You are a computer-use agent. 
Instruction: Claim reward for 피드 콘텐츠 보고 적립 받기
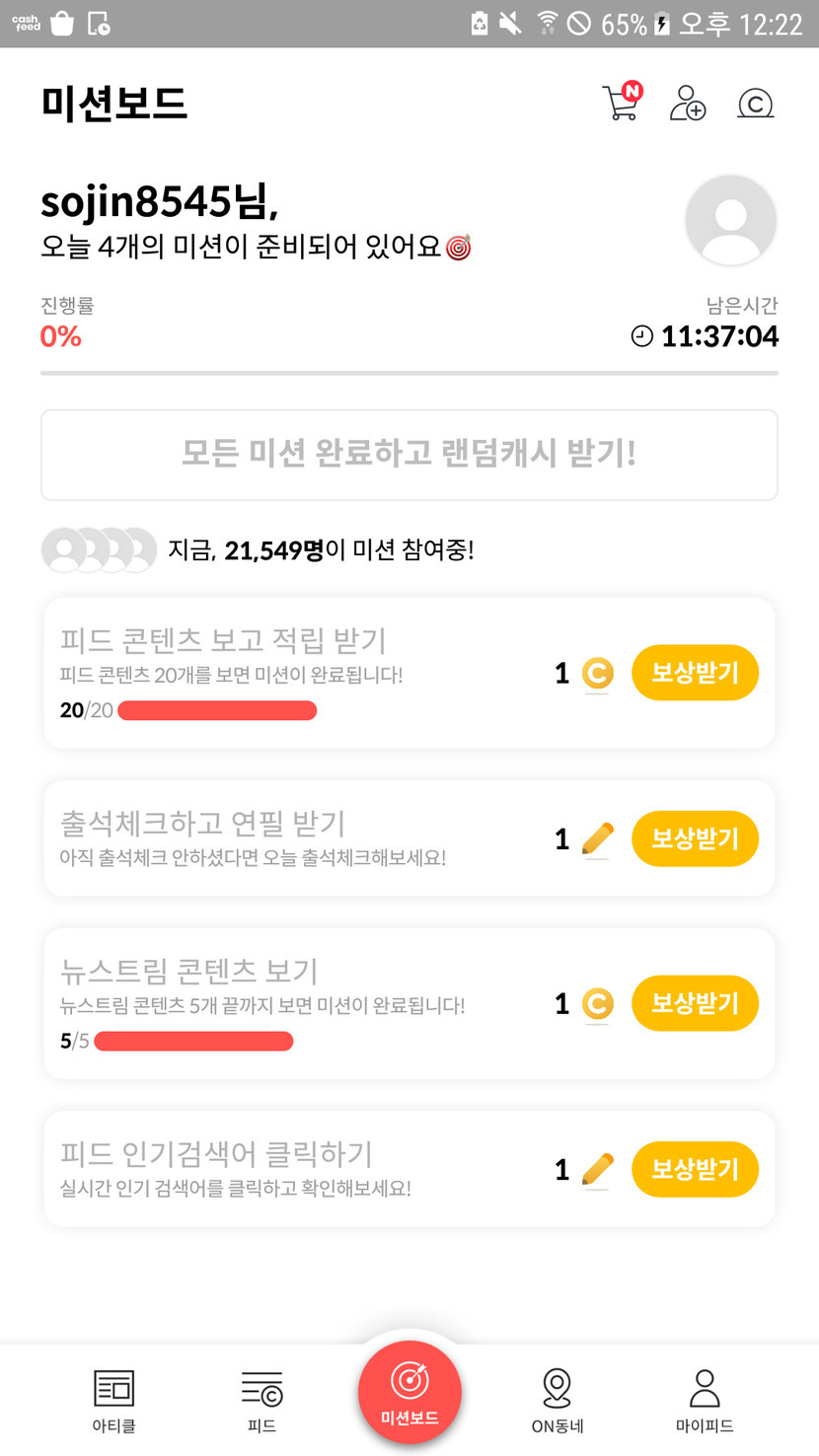point(695,673)
